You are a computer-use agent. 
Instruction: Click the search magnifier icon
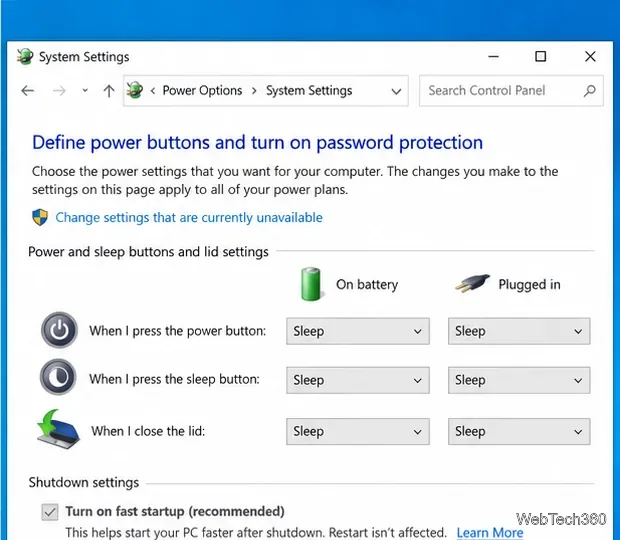[590, 91]
